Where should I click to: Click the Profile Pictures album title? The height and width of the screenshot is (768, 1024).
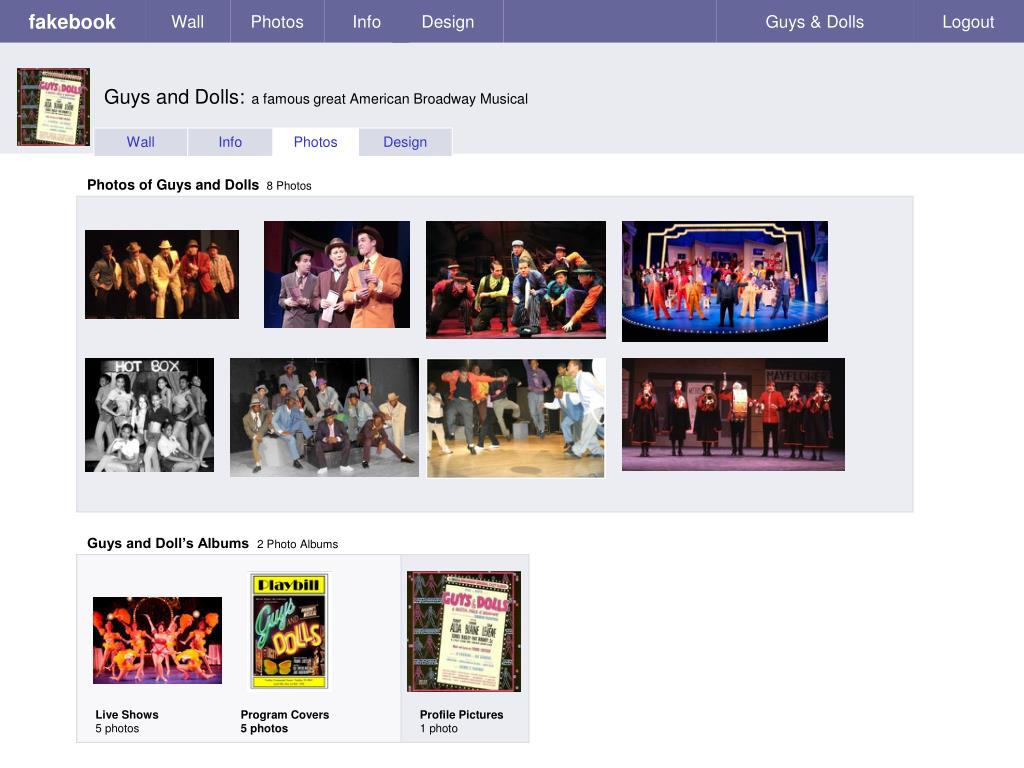click(462, 714)
